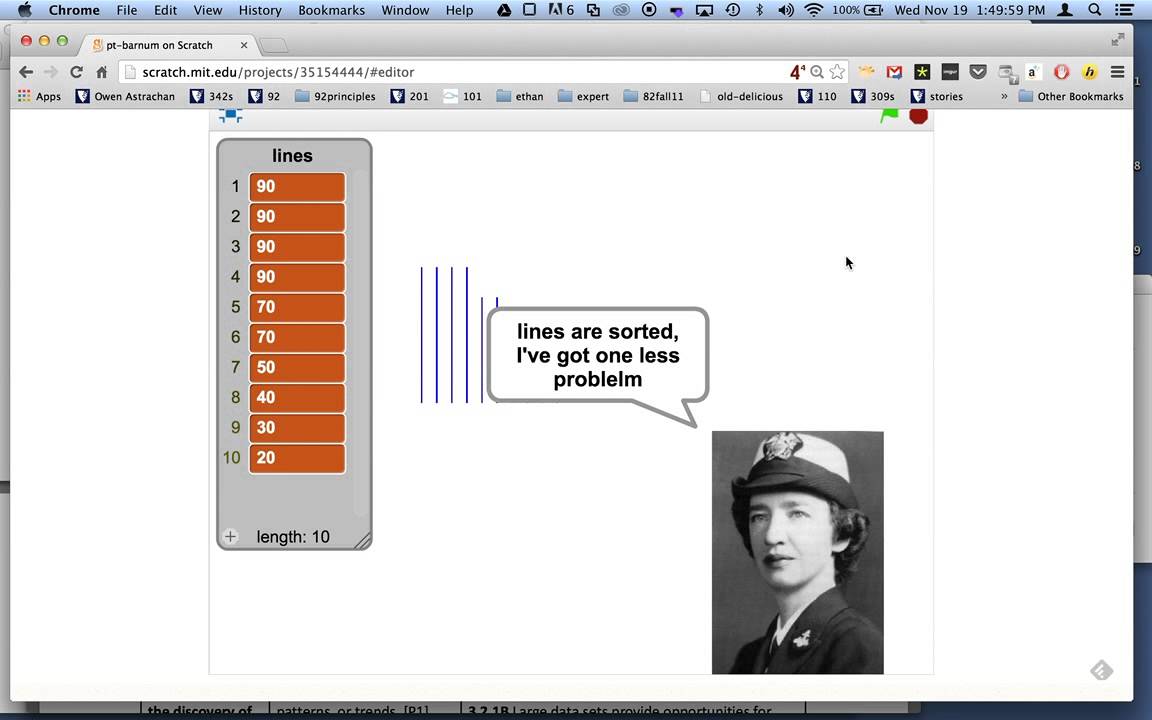Open the Notification Center icon
Screen dimensions: 1152x720
[1123, 10]
